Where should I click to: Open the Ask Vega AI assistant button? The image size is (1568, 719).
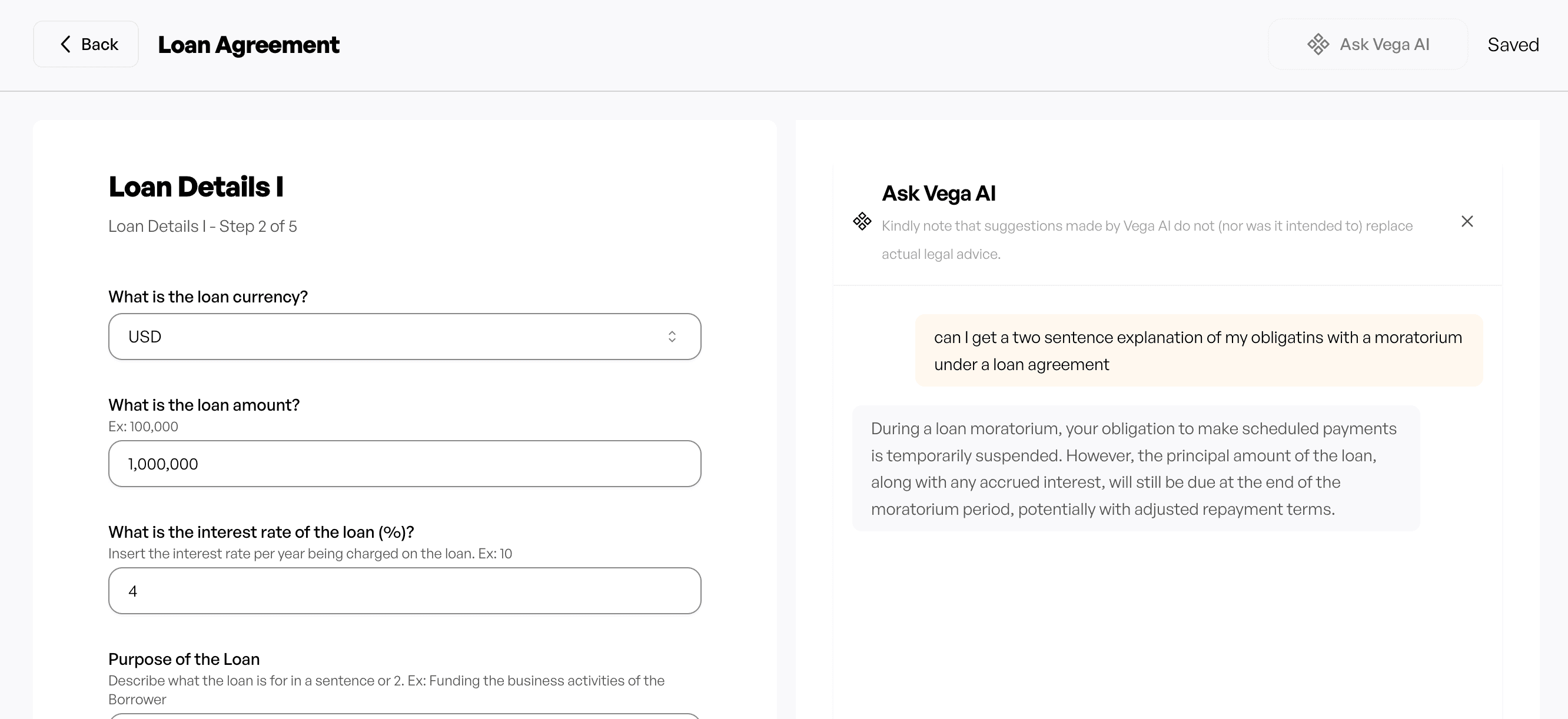click(1368, 44)
